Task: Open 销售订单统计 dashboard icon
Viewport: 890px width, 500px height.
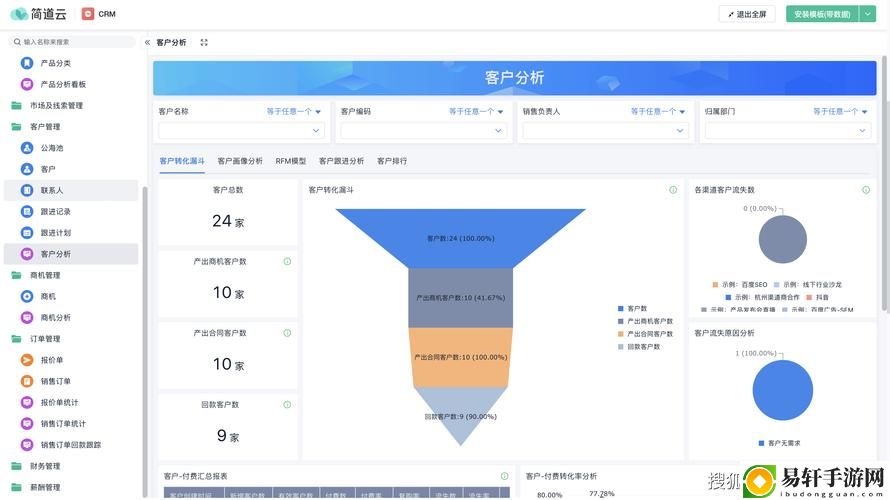Action: [27, 423]
